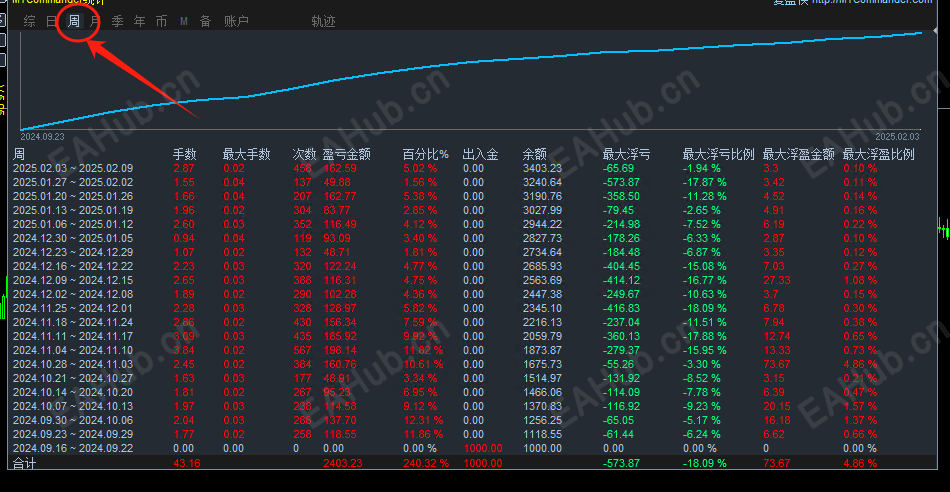
Task: Select week row 2024.12.16 ~ 2024.12.22
Action: point(475,266)
